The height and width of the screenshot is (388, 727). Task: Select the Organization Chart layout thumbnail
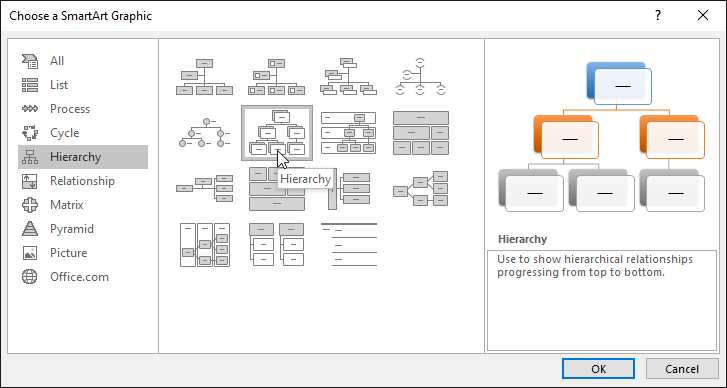(x=204, y=77)
